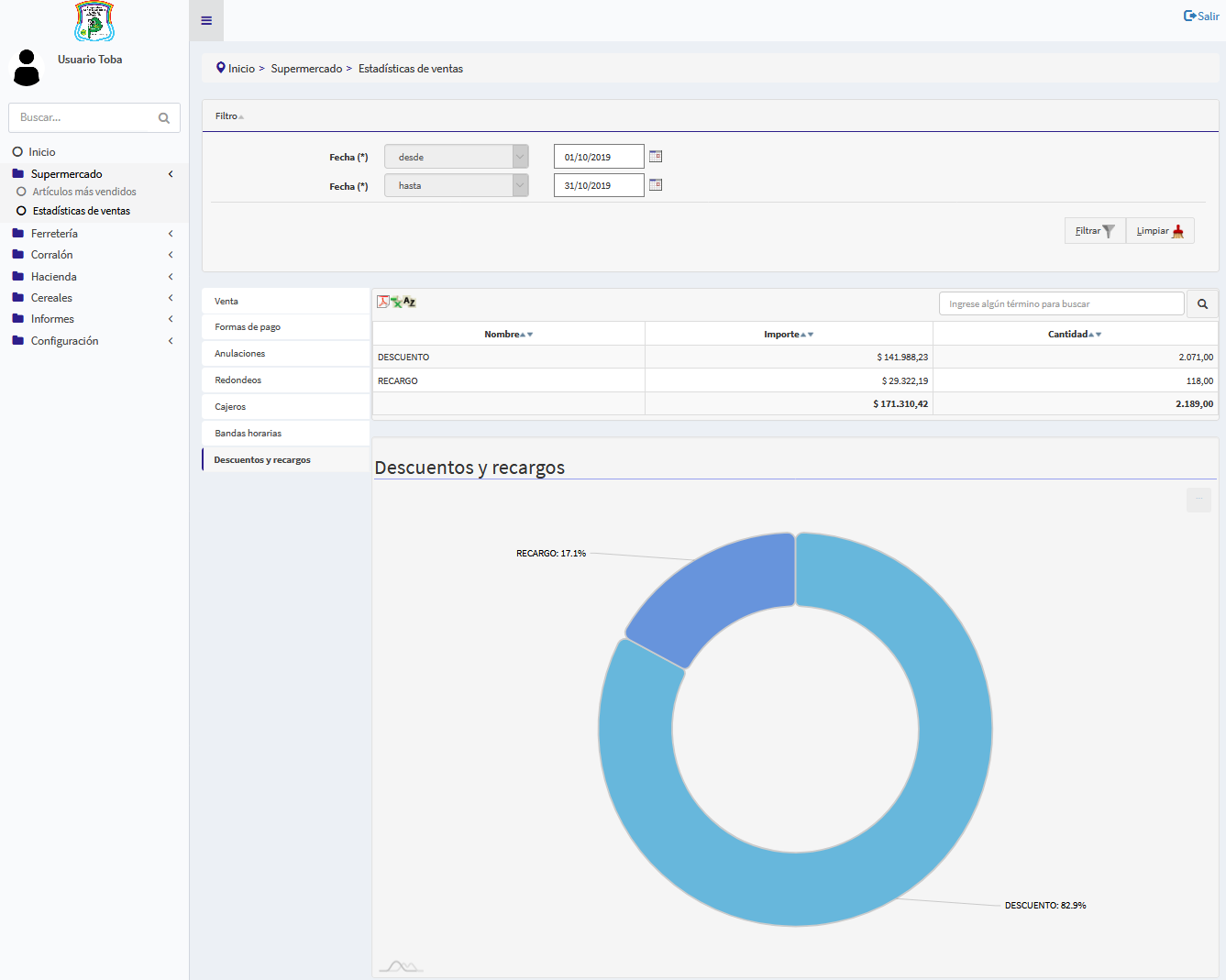The width and height of the screenshot is (1226, 980).
Task: Click the table search magnifier button
Action: tap(1202, 304)
